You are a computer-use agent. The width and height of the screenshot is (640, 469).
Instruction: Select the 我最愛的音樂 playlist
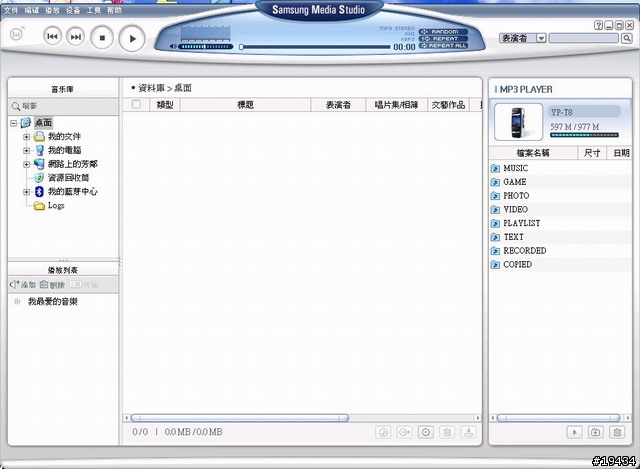53,302
